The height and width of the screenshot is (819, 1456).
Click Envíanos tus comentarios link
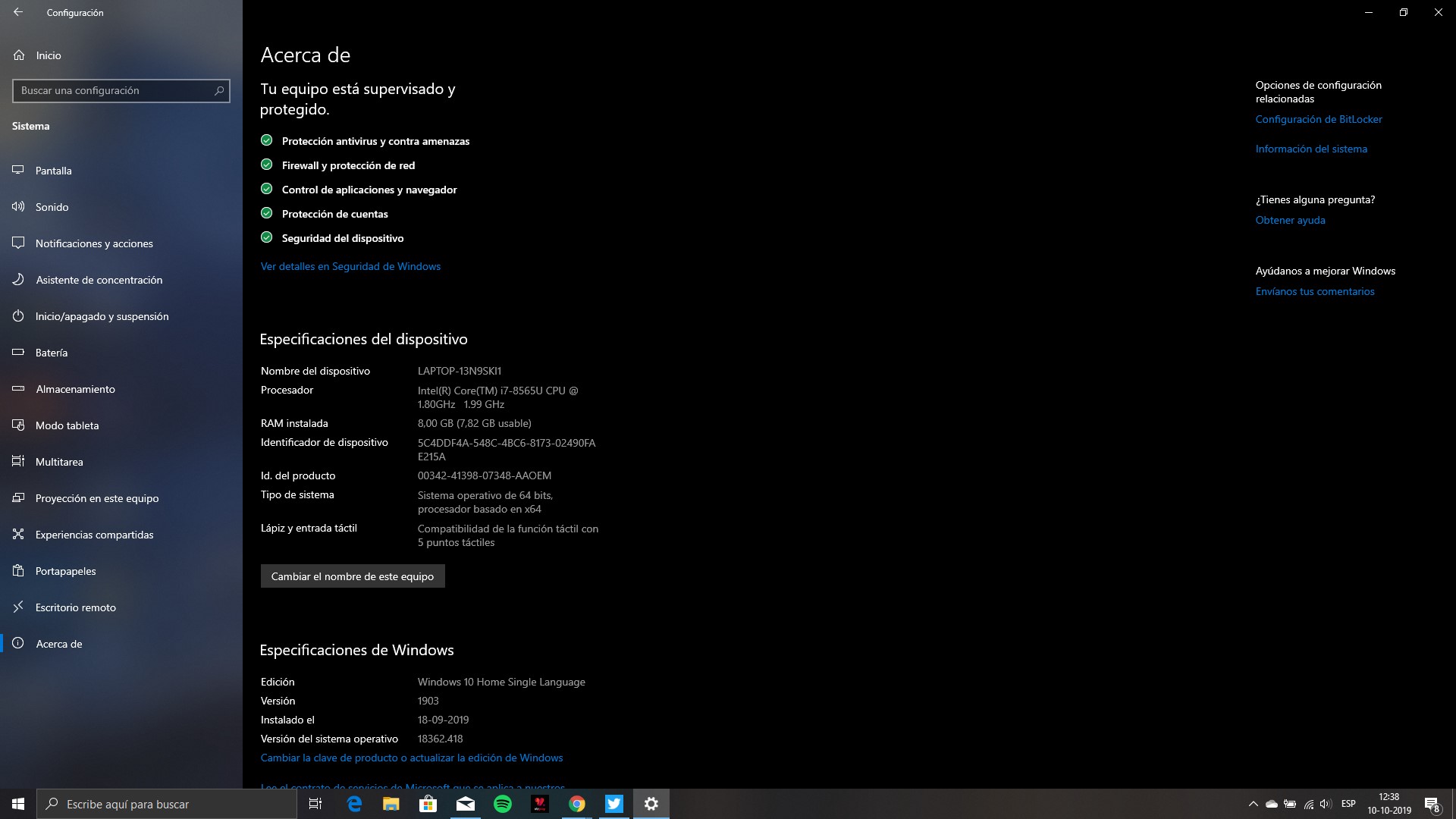coord(1315,291)
